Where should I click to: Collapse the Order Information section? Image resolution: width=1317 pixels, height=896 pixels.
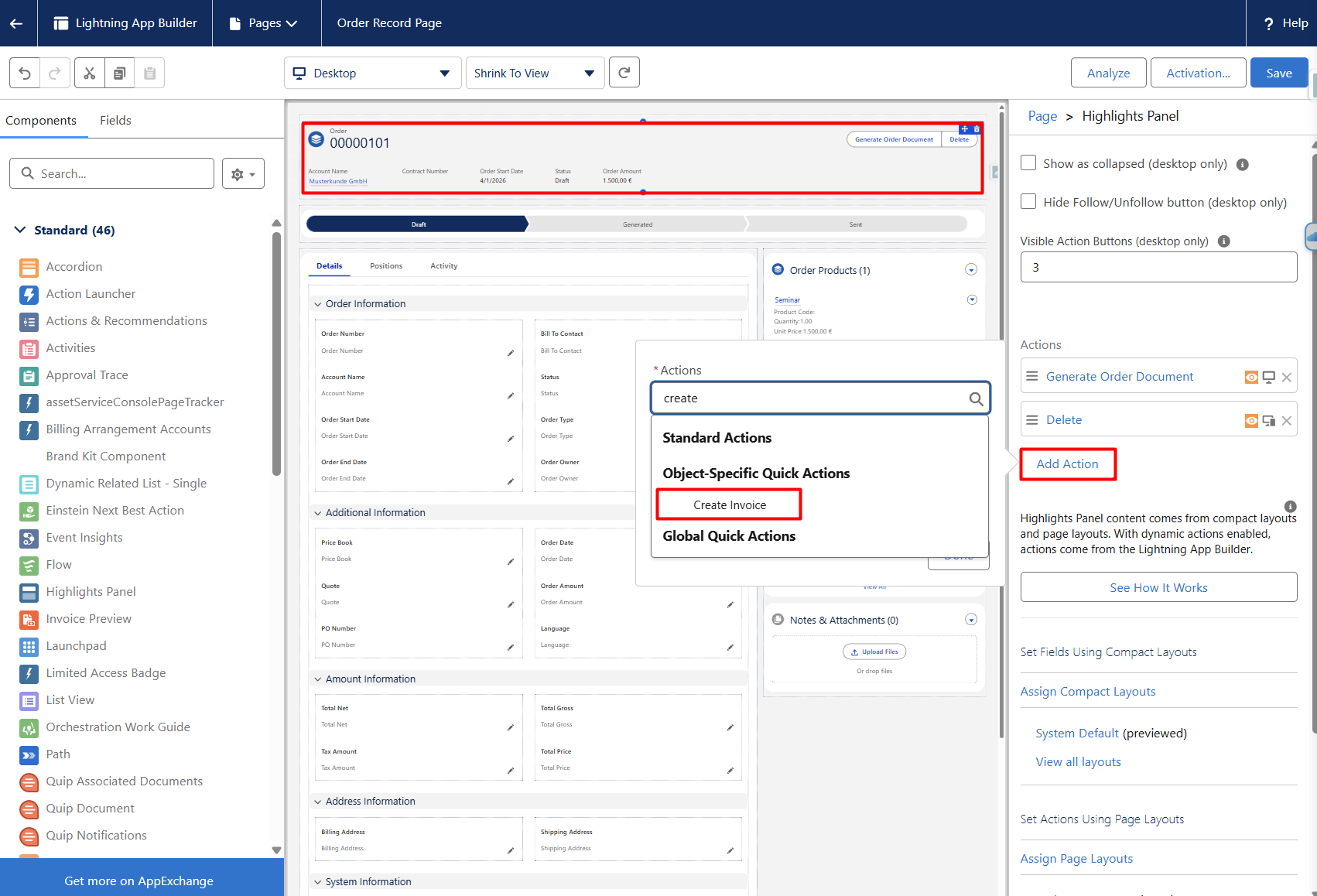[x=318, y=304]
